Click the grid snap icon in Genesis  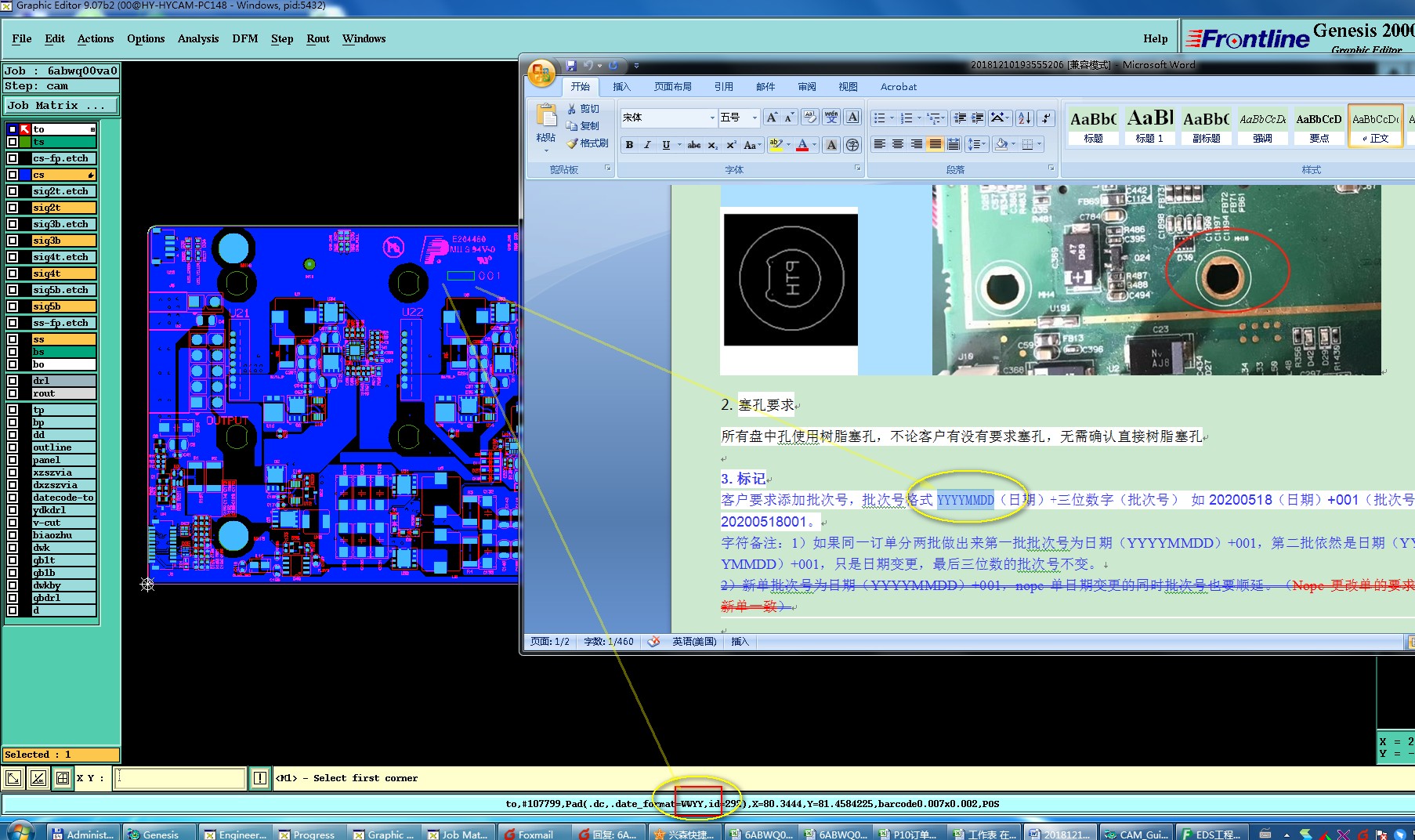[x=63, y=778]
